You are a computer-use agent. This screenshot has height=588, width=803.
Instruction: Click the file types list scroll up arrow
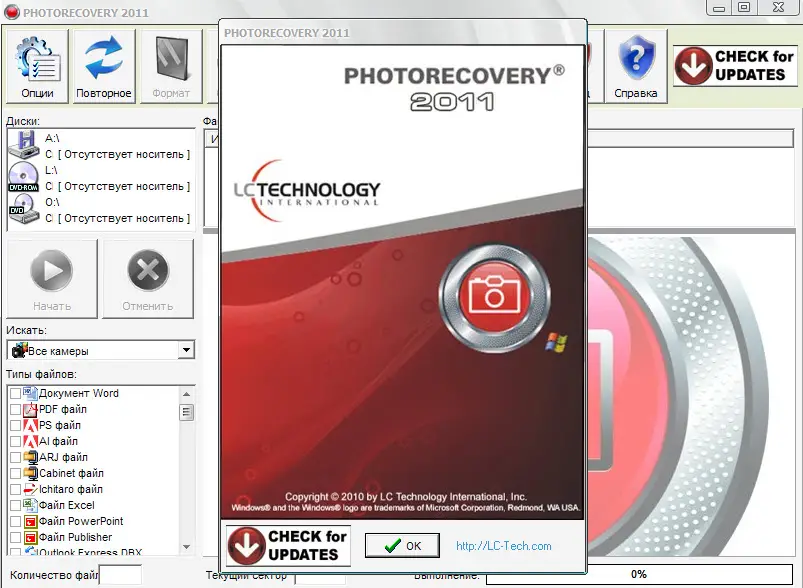point(186,394)
